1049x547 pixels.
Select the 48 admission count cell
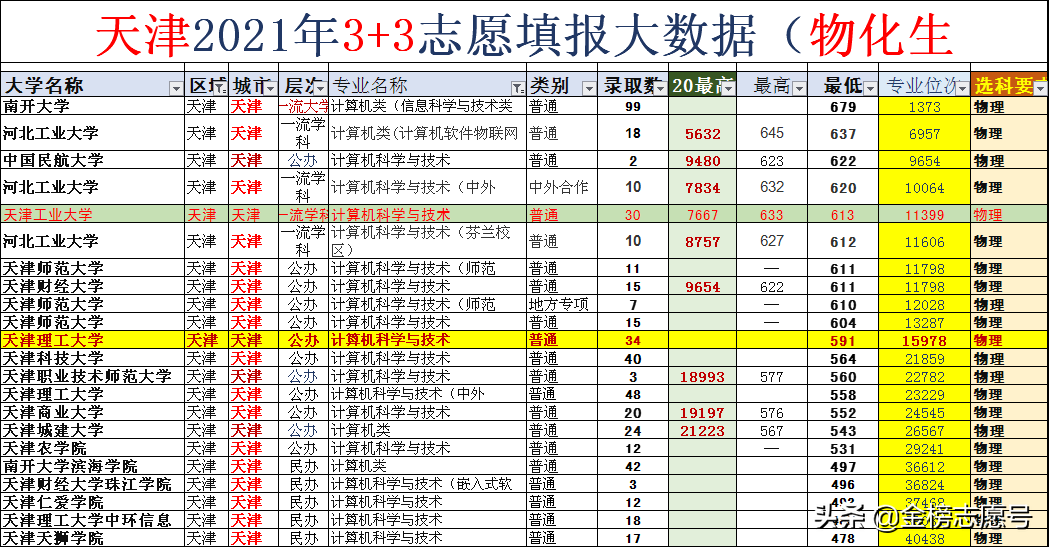633,395
